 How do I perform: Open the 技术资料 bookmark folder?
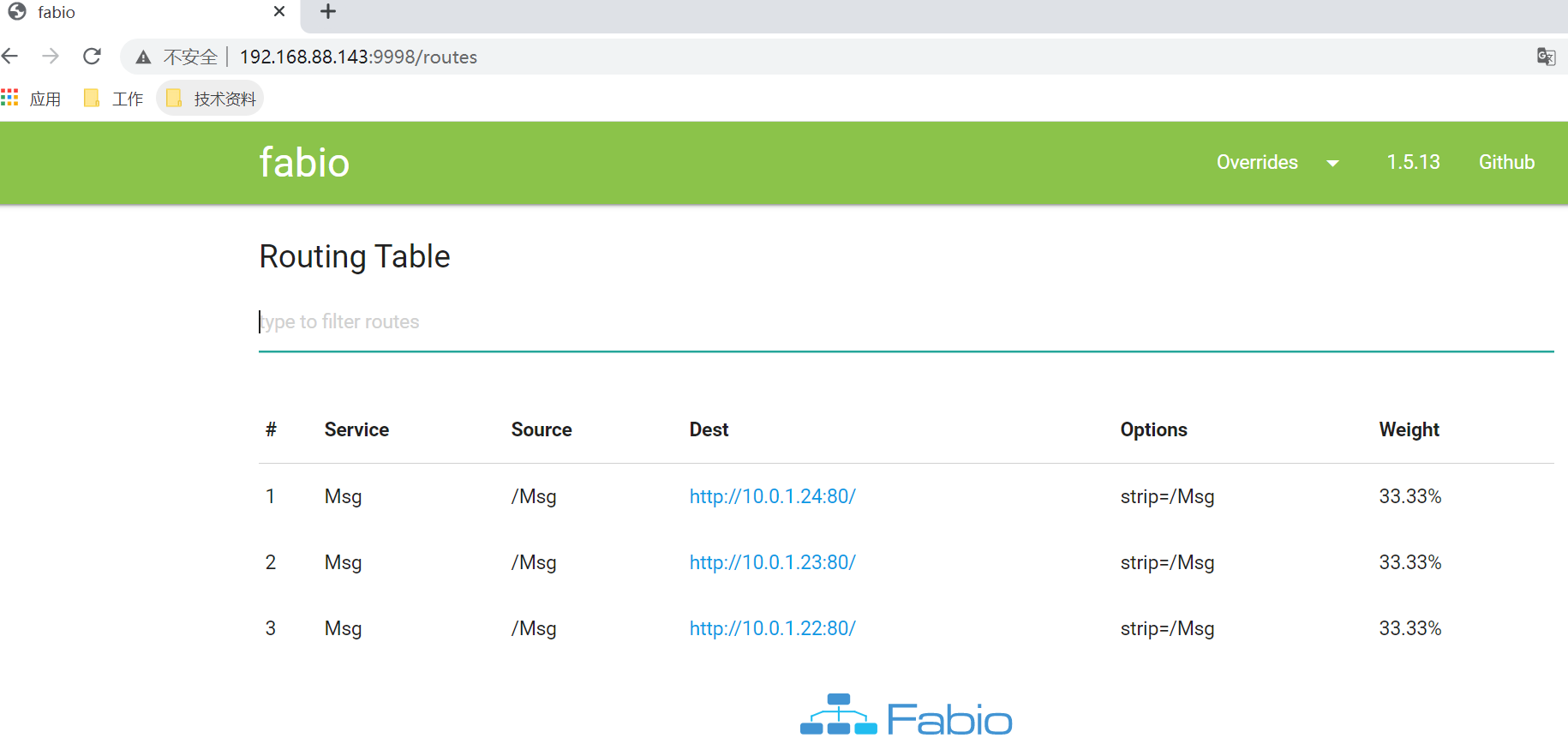click(x=211, y=99)
